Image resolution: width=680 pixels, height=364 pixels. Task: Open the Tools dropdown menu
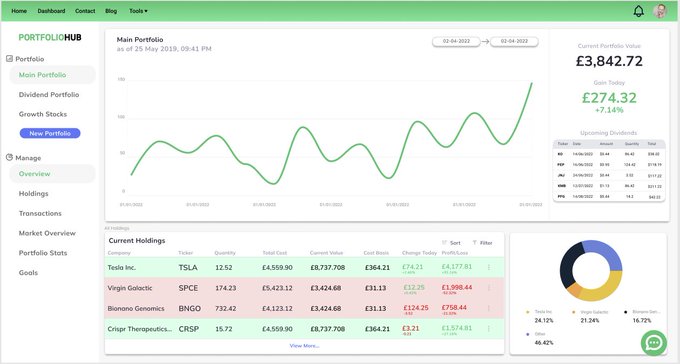click(138, 11)
